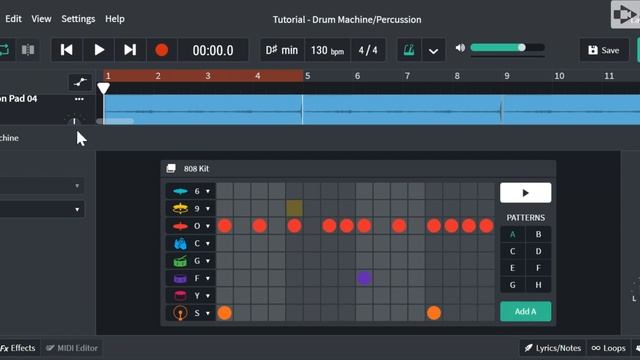This screenshot has width=640, height=360.
Task: Save the project
Action: [x=604, y=50]
